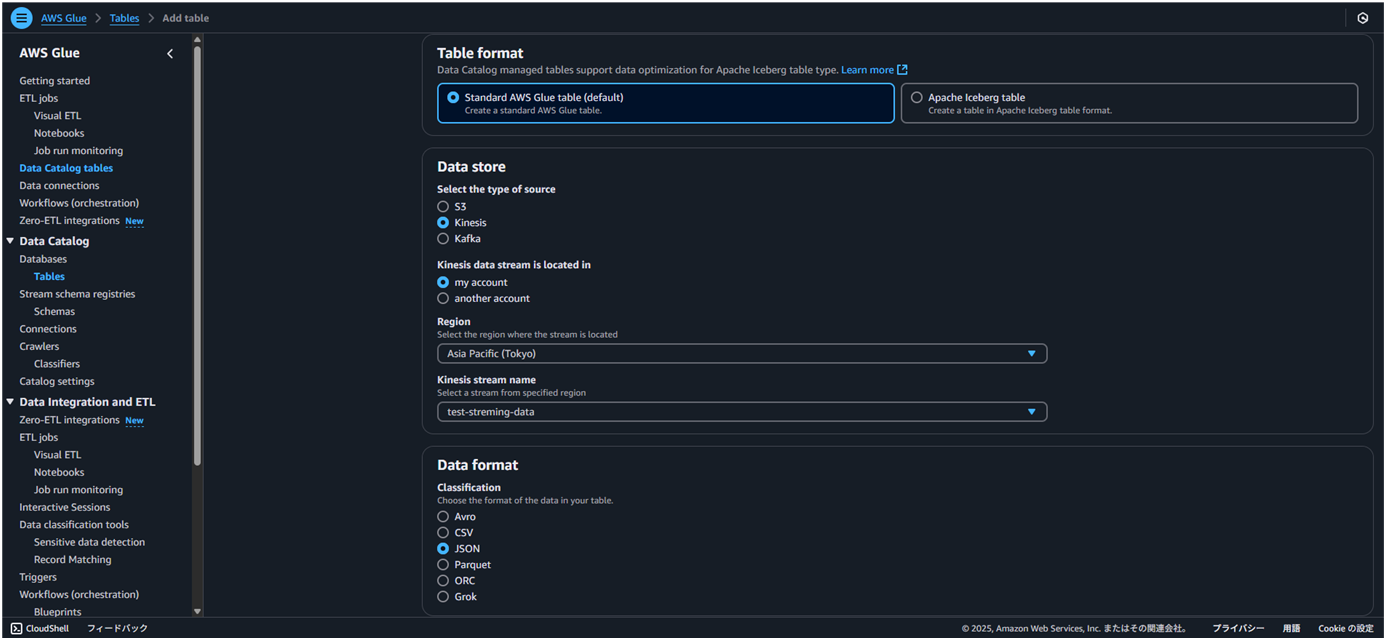The image size is (1386, 640).
Task: Open Getting started in the sidebar
Action: pyautogui.click(x=55, y=81)
